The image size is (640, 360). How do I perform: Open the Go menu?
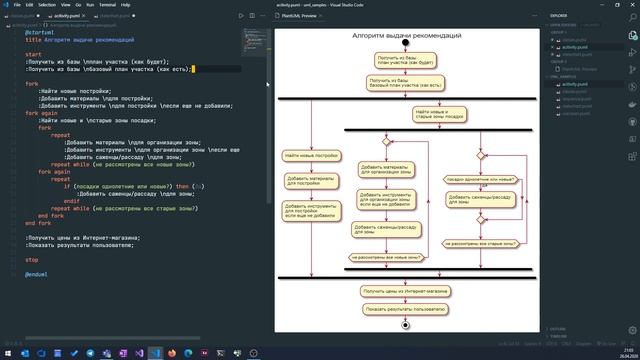click(x=78, y=5)
